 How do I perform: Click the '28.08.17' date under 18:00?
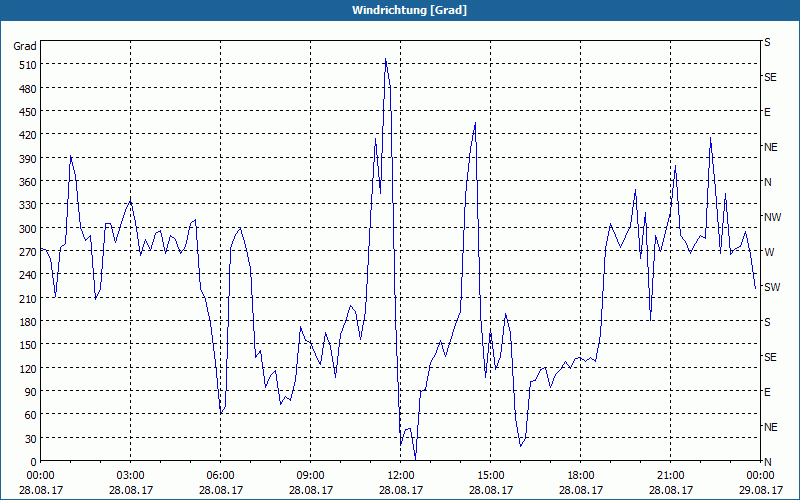tap(581, 490)
